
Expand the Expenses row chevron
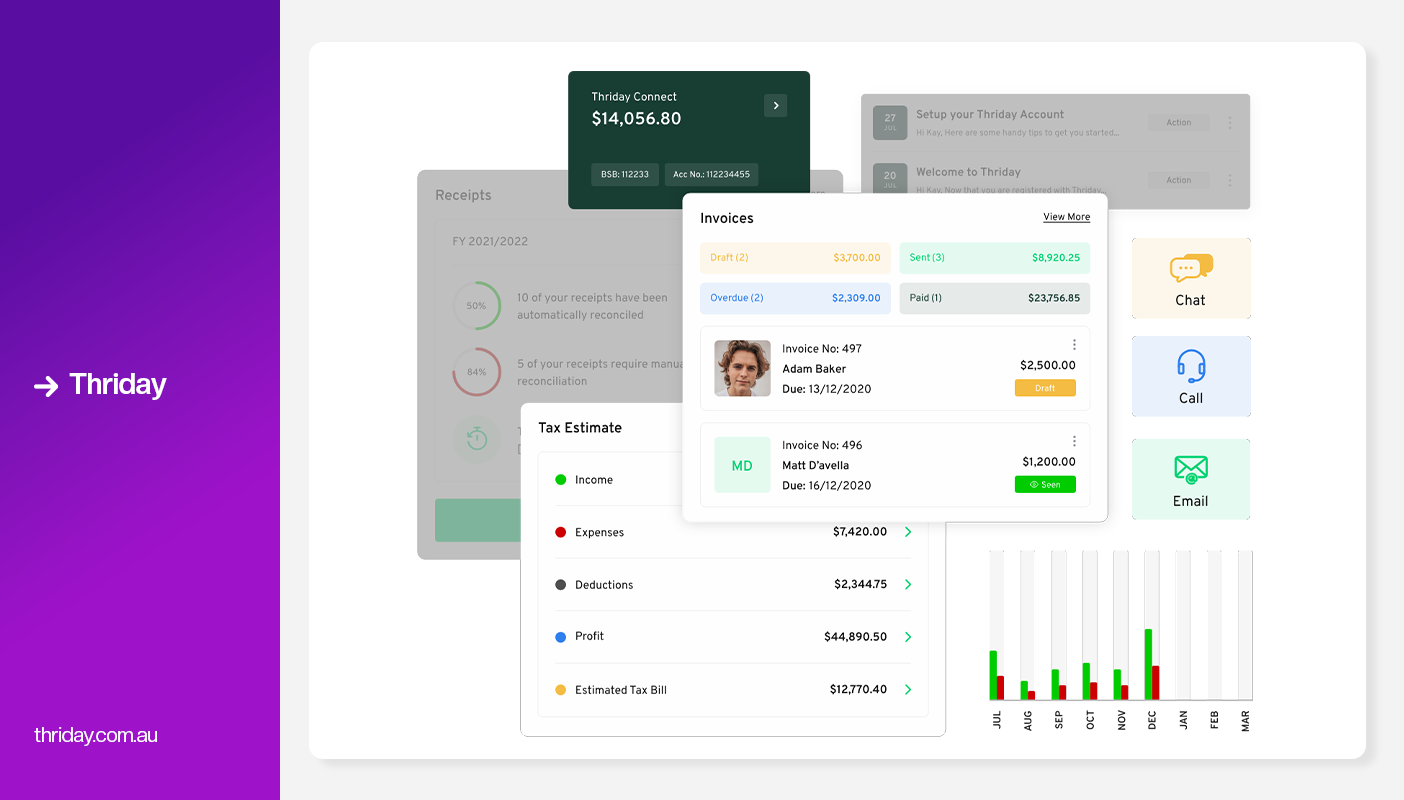tap(908, 532)
